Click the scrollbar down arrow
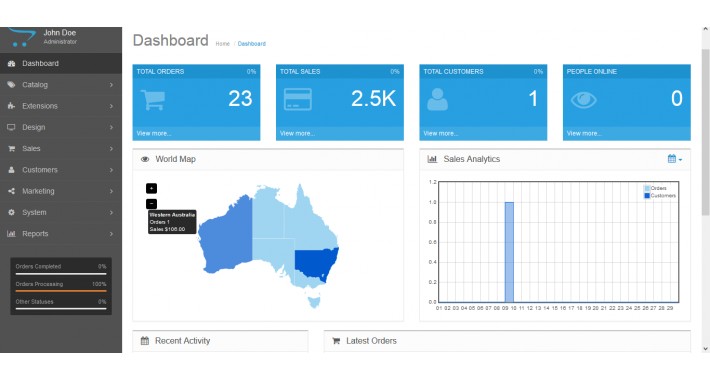The height and width of the screenshot is (380, 710). [x=705, y=349]
